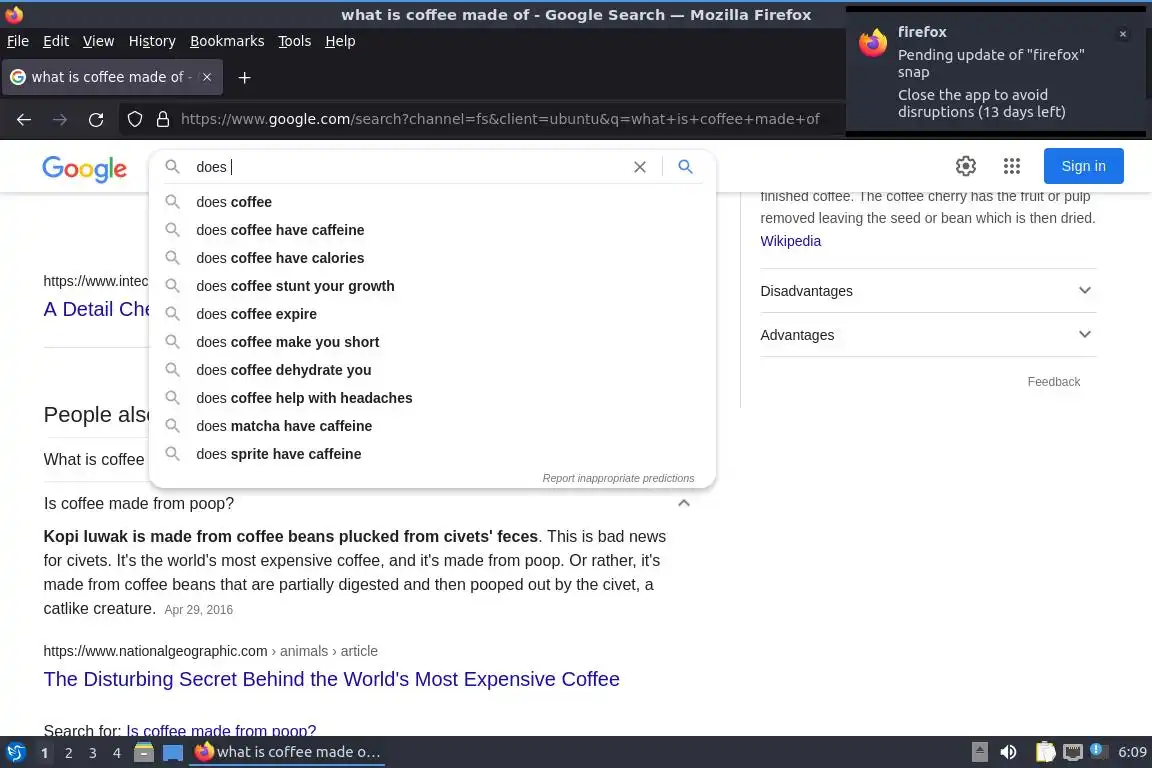1152x768 pixels.
Task: Click 'Report inappropriate predictions'
Action: (x=618, y=478)
